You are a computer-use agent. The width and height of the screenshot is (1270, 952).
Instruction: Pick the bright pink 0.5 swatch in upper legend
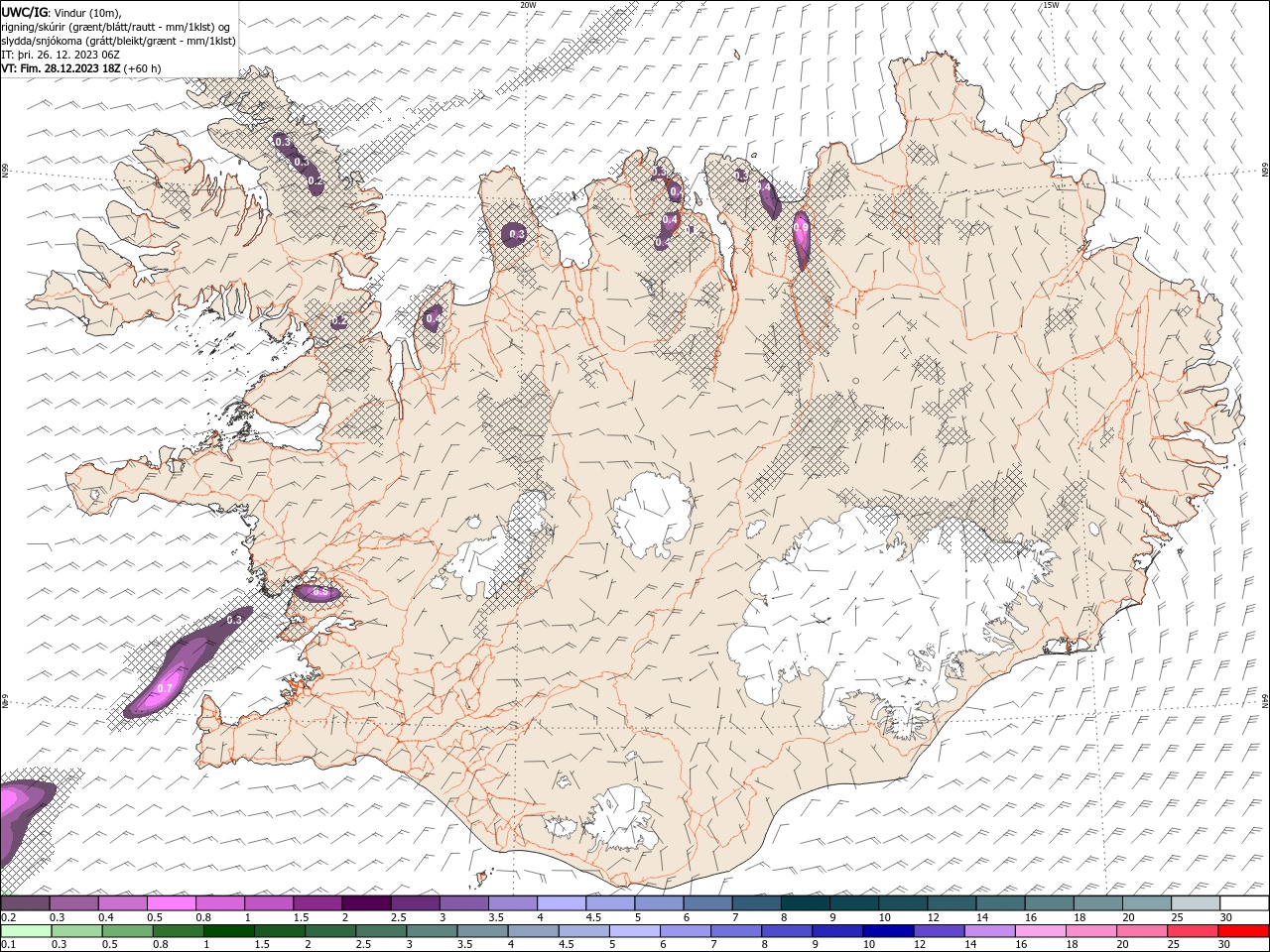click(172, 903)
